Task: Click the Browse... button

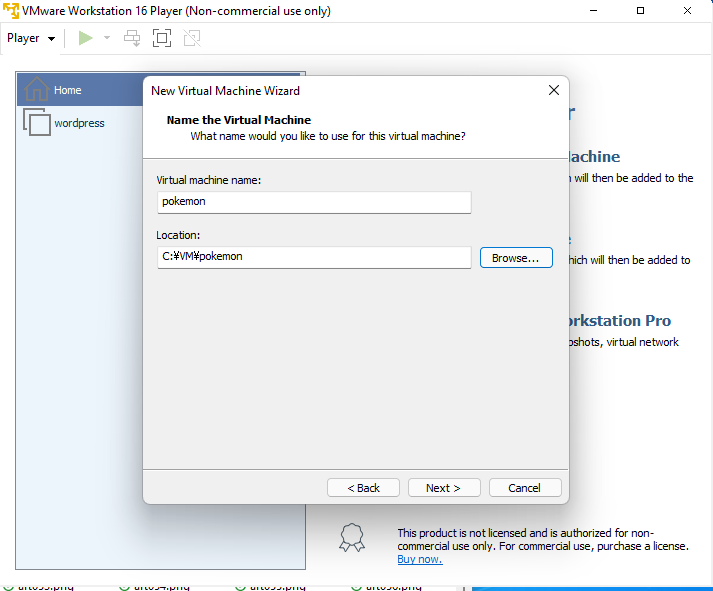Action: [516, 258]
